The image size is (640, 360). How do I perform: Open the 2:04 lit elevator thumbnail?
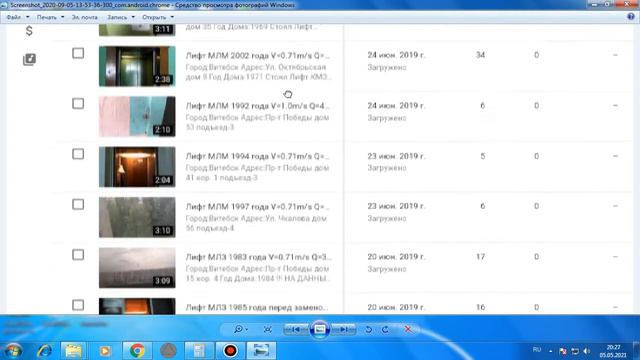[137, 167]
